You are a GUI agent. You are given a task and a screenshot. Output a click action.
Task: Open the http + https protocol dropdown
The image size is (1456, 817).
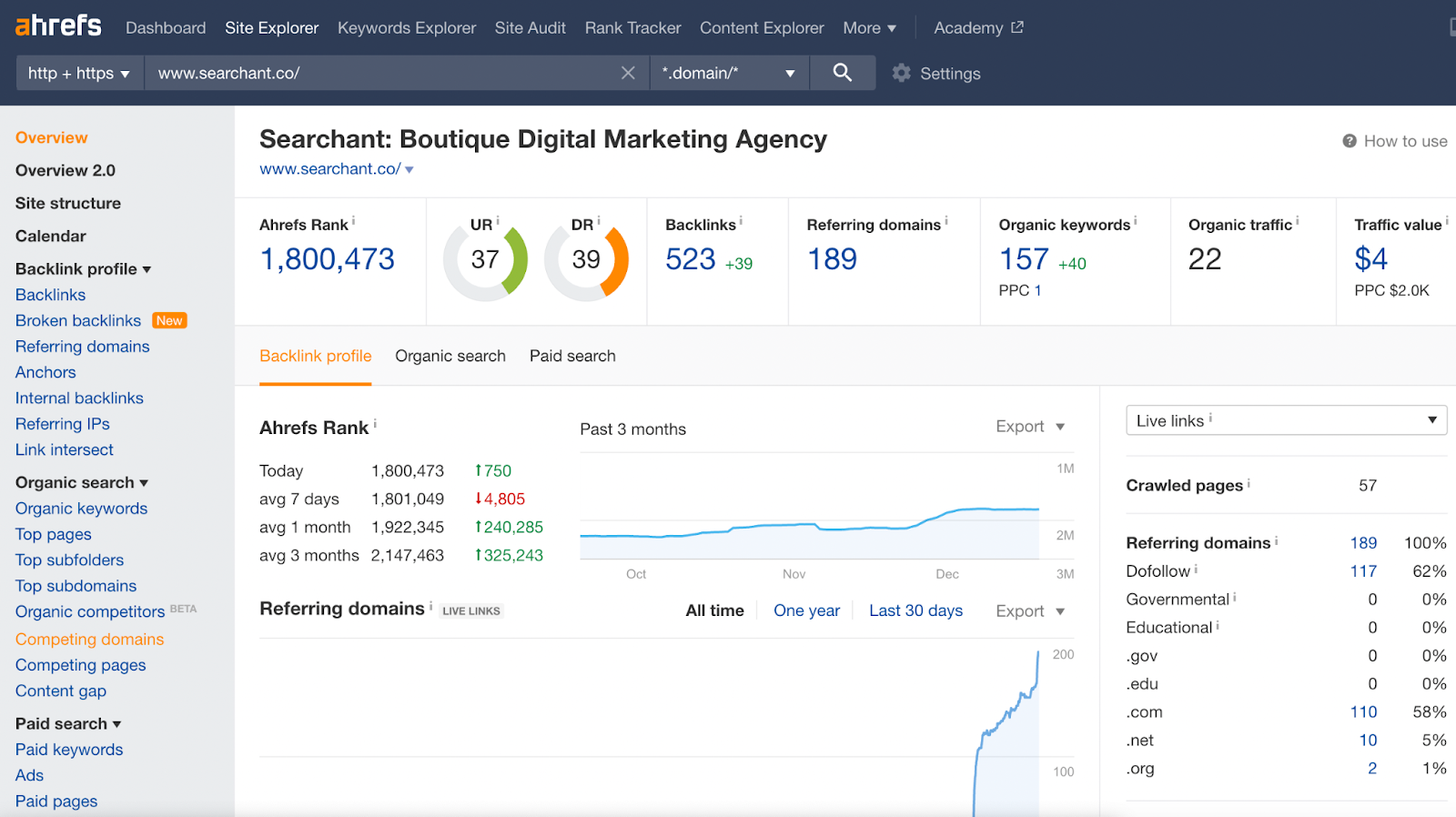79,73
